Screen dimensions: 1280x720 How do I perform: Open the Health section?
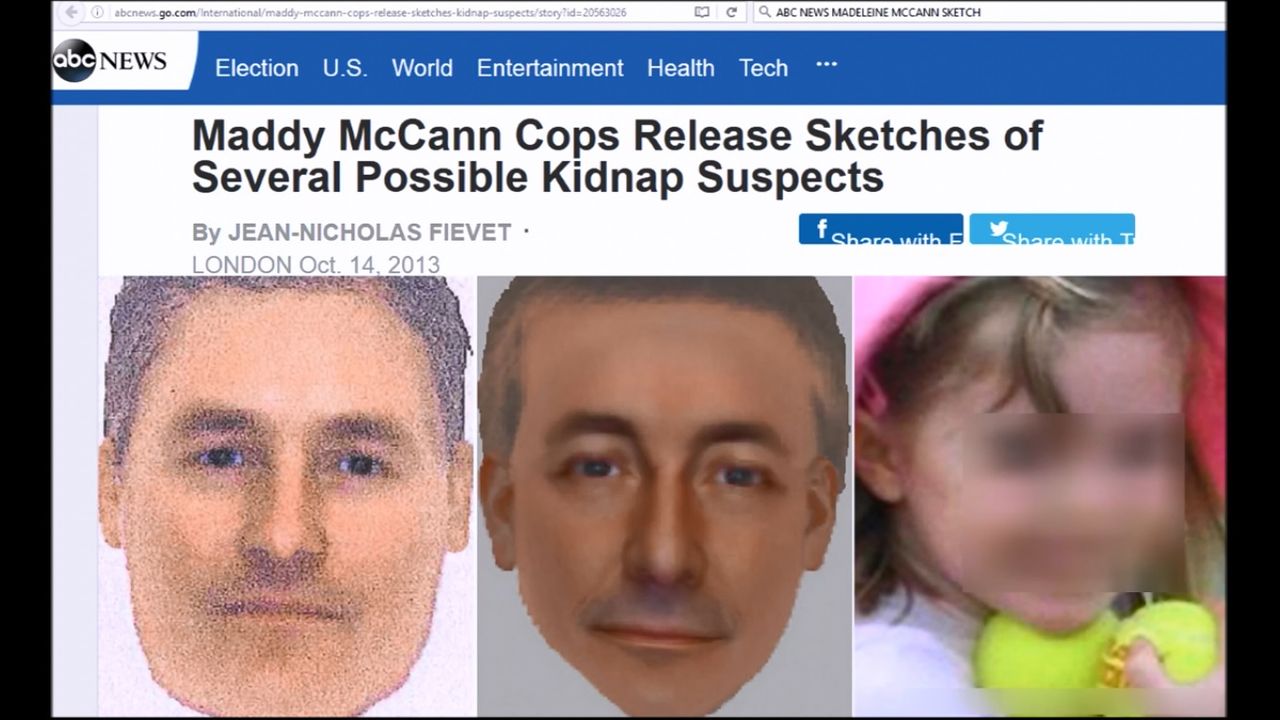(x=681, y=68)
